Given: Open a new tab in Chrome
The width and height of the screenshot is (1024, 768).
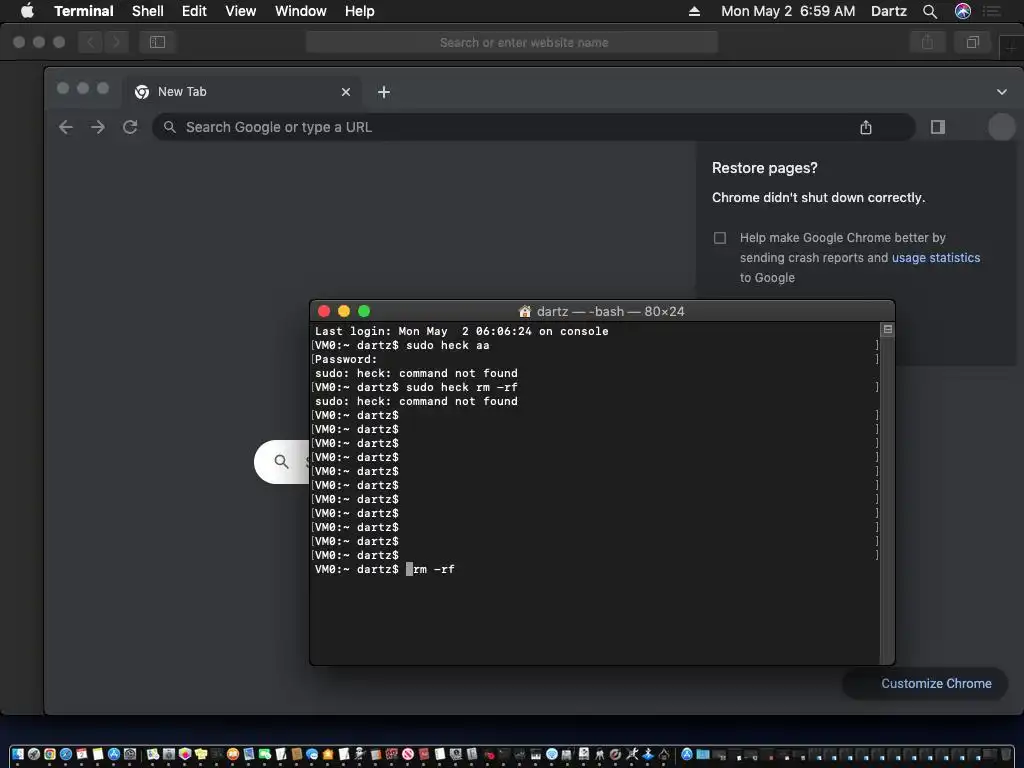Looking at the screenshot, I should coord(383,92).
